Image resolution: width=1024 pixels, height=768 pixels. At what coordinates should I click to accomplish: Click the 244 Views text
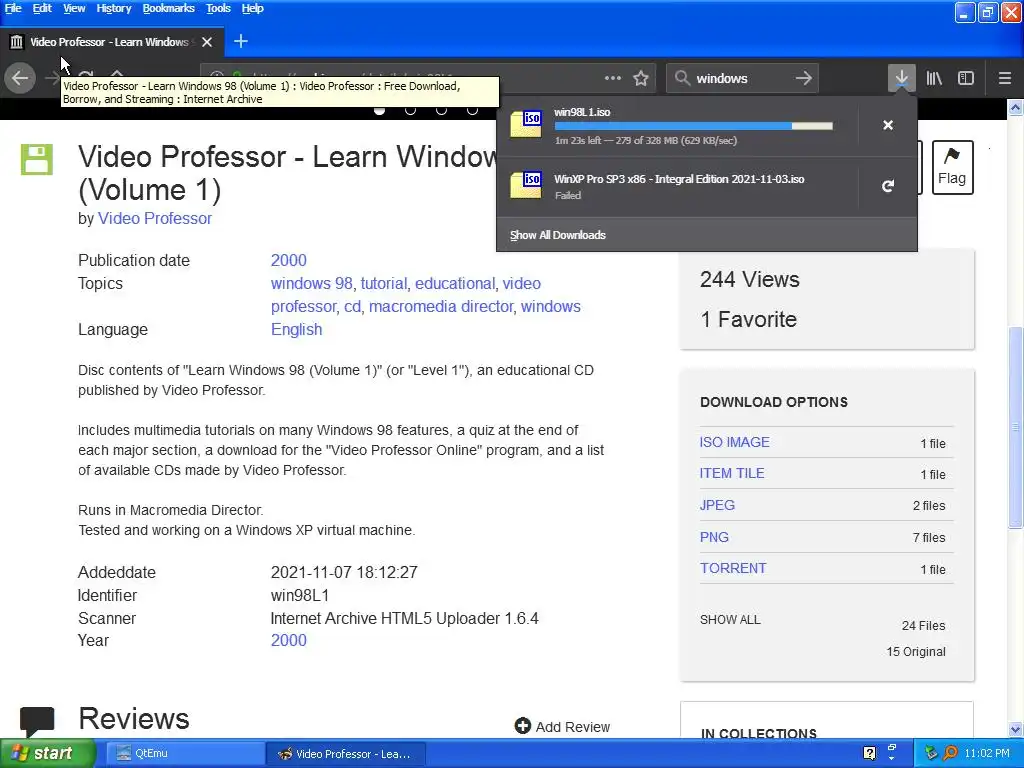click(750, 280)
